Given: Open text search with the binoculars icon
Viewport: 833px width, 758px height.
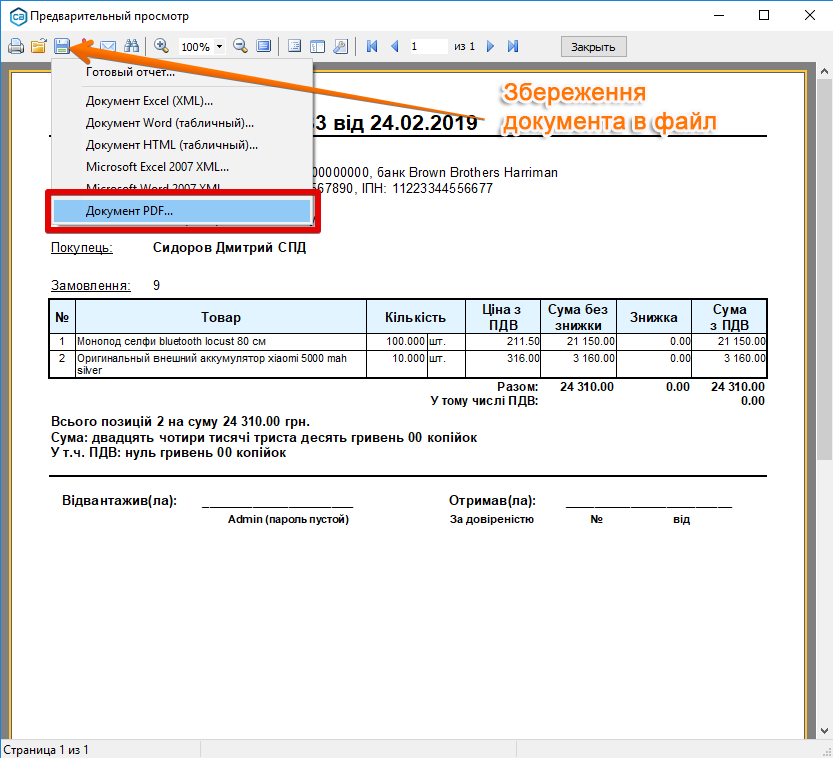Looking at the screenshot, I should click(131, 47).
